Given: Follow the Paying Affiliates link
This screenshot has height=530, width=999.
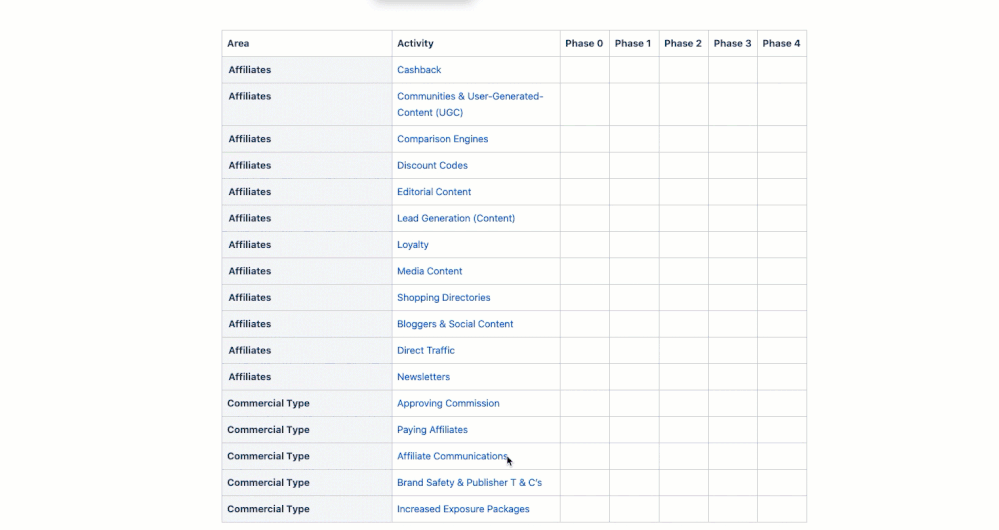Looking at the screenshot, I should coord(432,429).
